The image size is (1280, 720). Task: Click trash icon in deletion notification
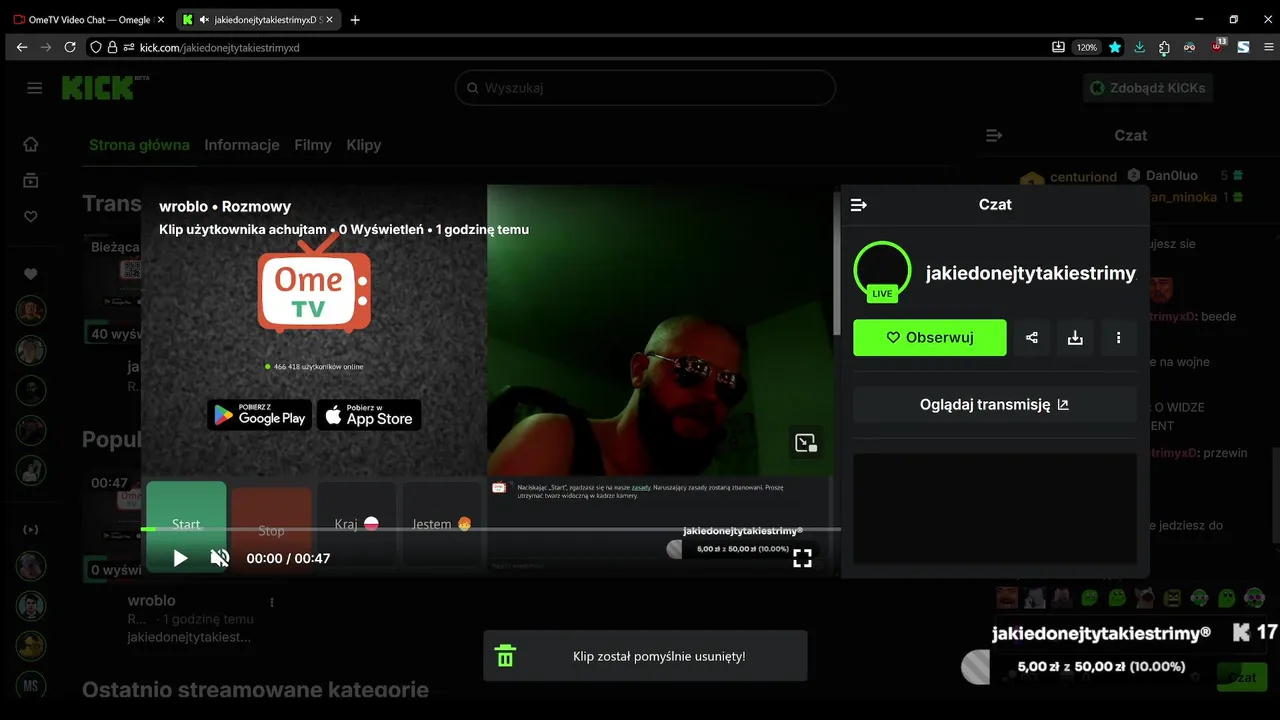point(506,656)
